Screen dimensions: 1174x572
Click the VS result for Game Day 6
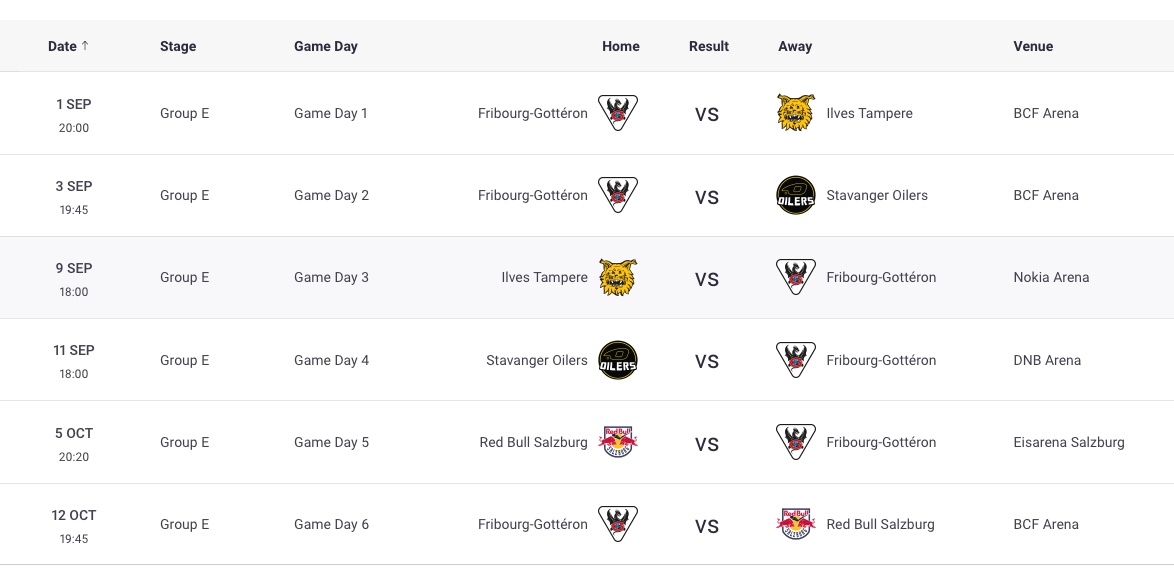click(707, 526)
